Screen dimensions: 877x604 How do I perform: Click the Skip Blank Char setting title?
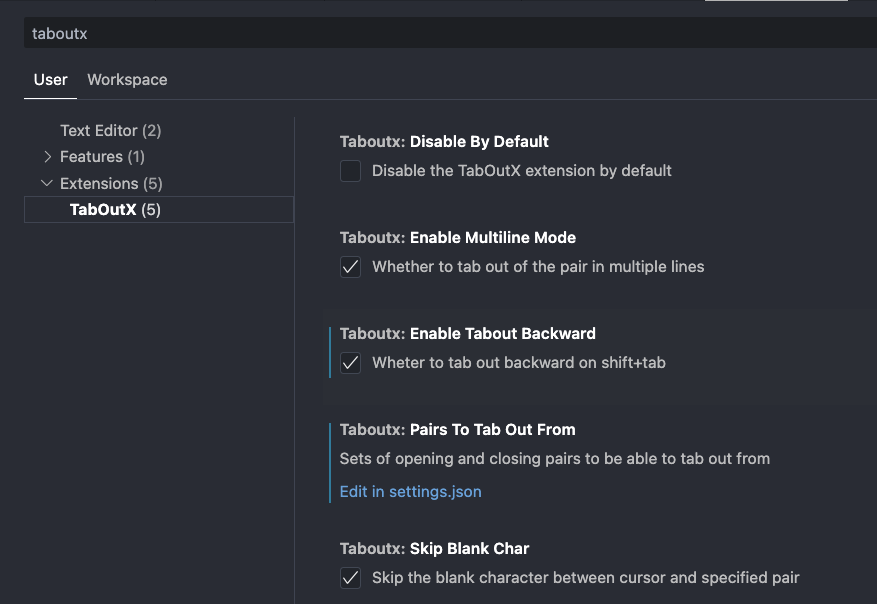(x=434, y=549)
